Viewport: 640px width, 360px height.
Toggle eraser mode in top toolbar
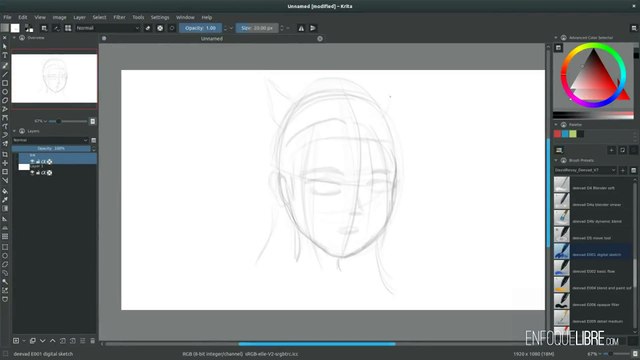[x=148, y=28]
